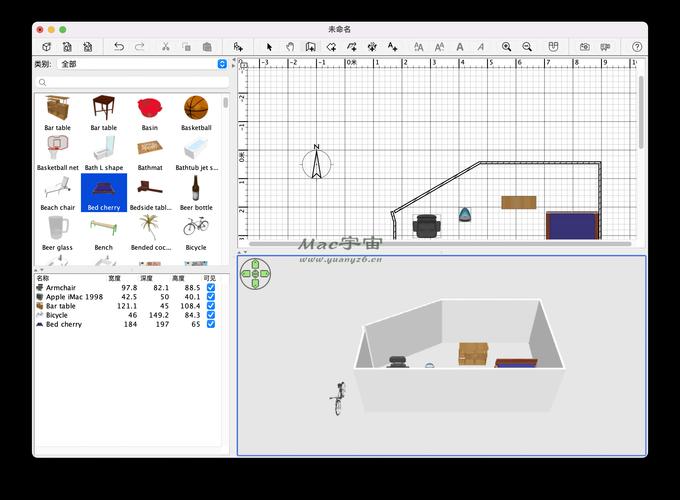Screen dimensions: 680x500
Task: Select Bar table row in the furniture list
Action: pyautogui.click(x=60, y=306)
